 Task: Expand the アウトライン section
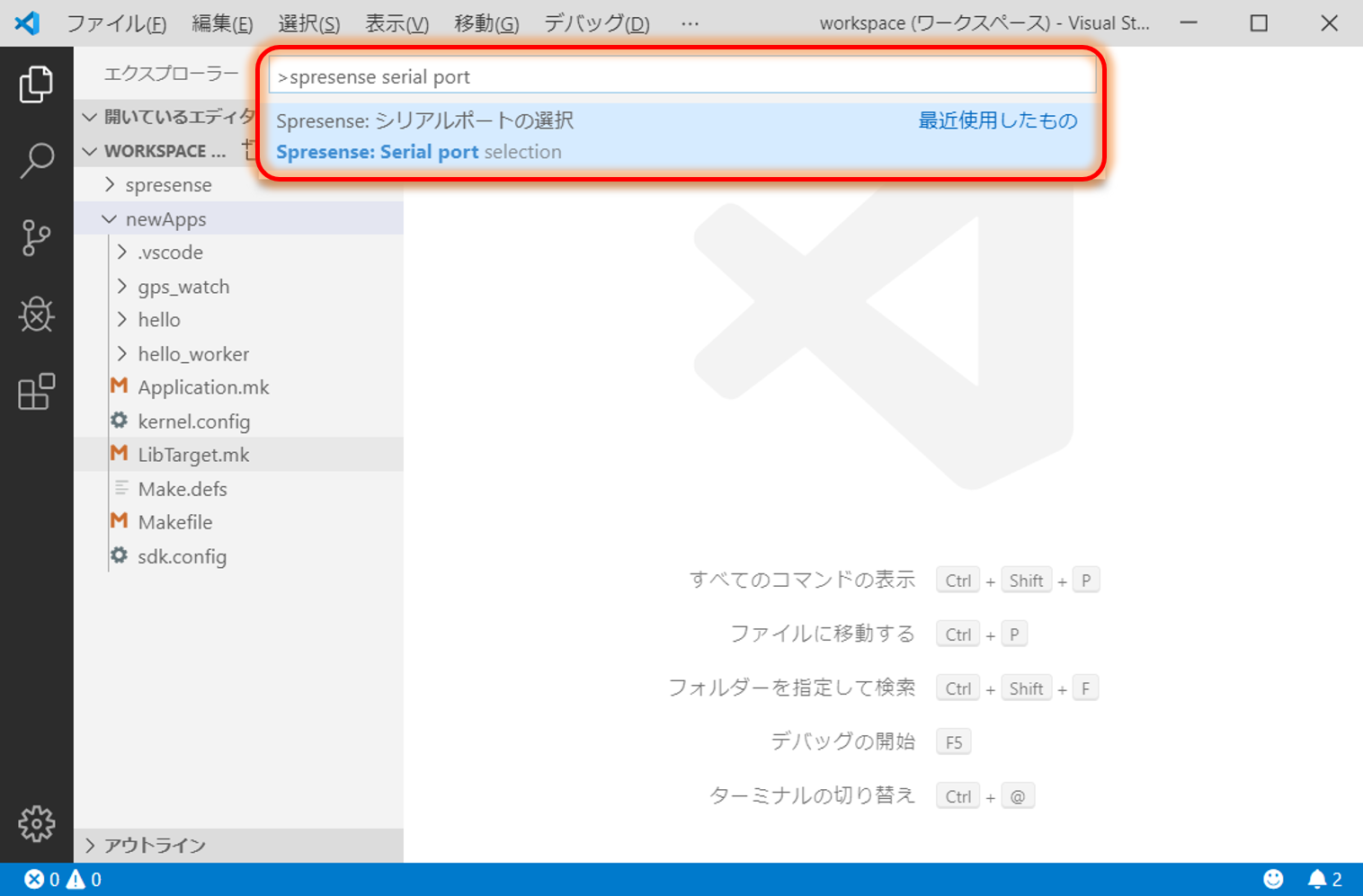coord(155,846)
